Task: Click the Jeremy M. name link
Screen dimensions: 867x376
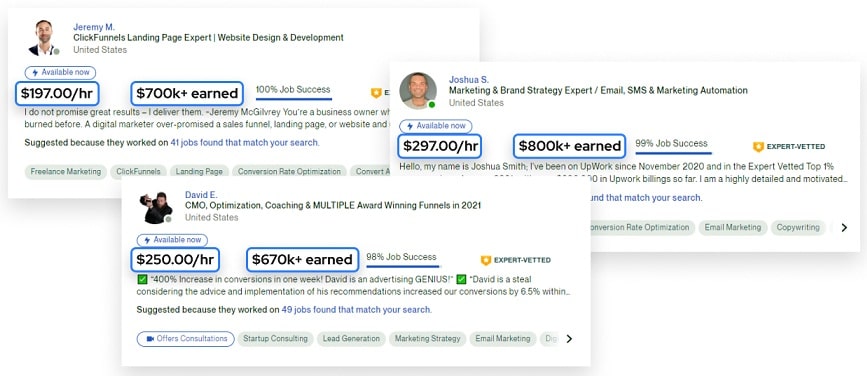Action: pos(94,27)
